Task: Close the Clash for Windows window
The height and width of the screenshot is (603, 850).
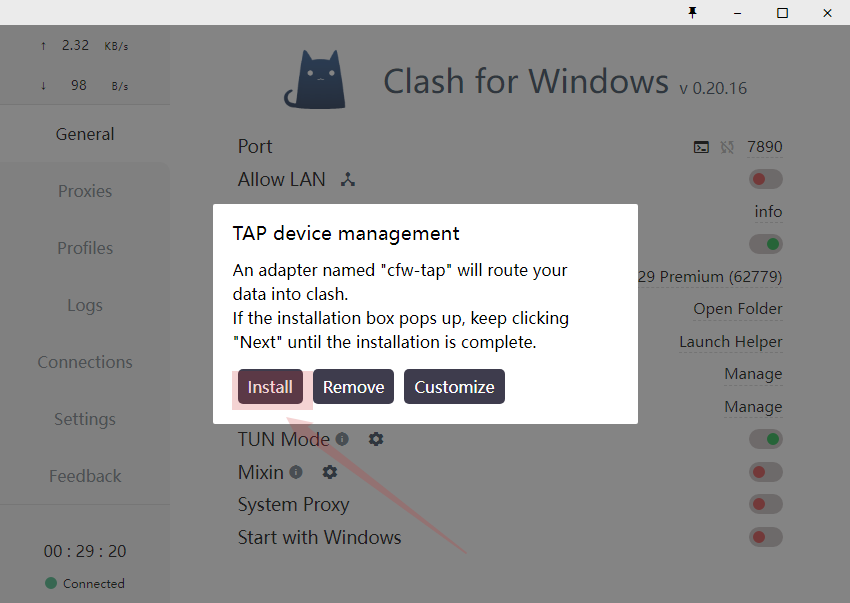Action: 827,12
